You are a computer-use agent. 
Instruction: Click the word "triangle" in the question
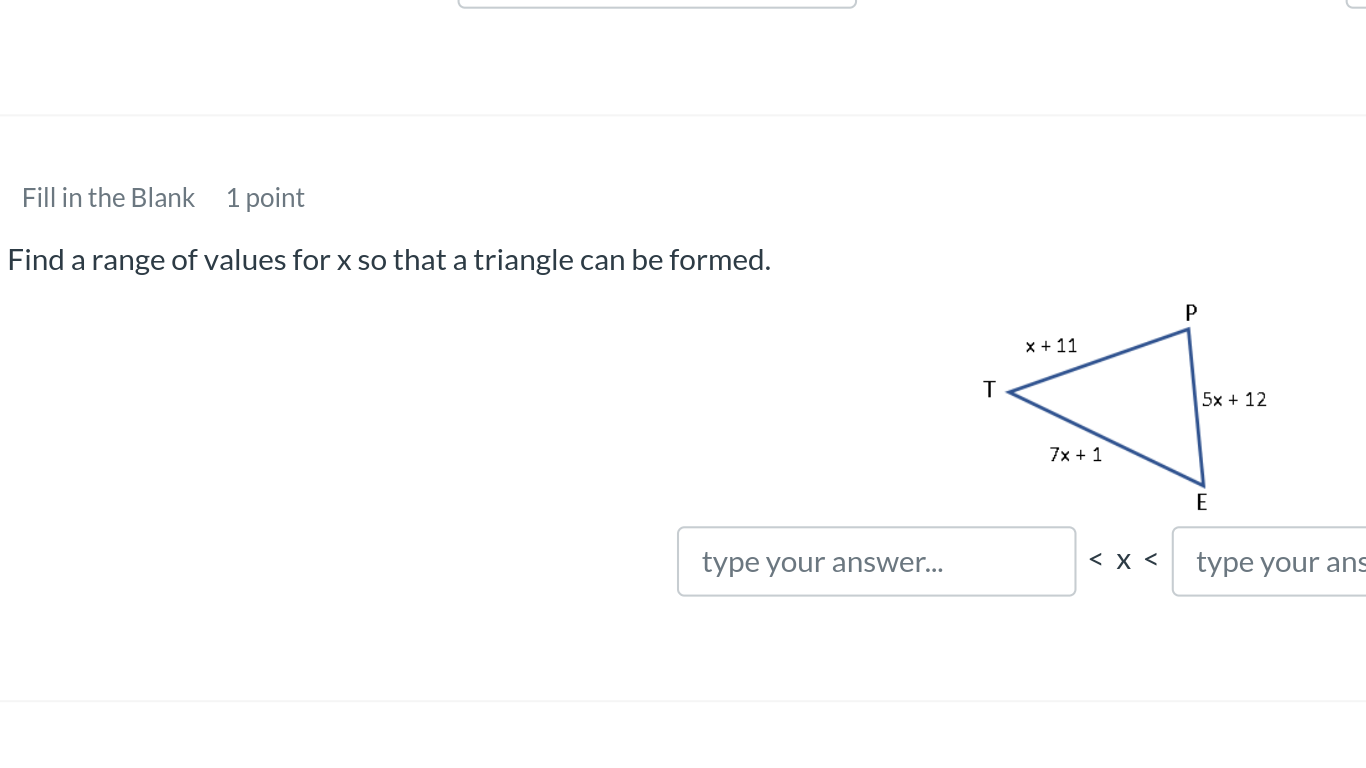click(523, 261)
